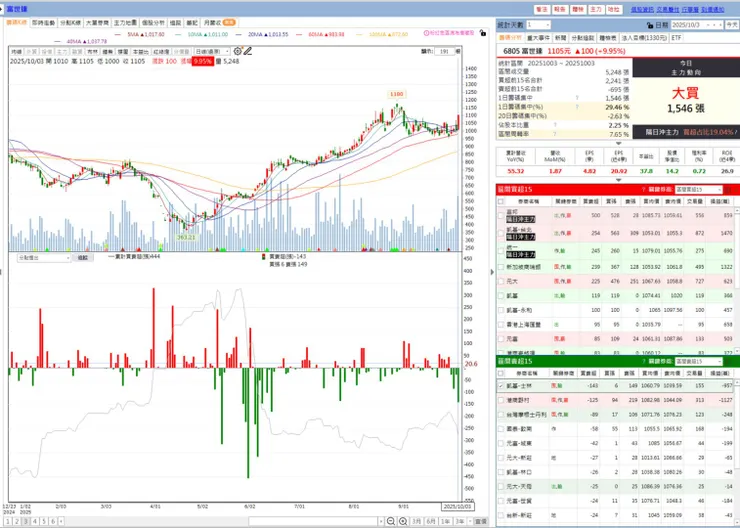Open help icon for 1日籌碼集中(%)

577,107
